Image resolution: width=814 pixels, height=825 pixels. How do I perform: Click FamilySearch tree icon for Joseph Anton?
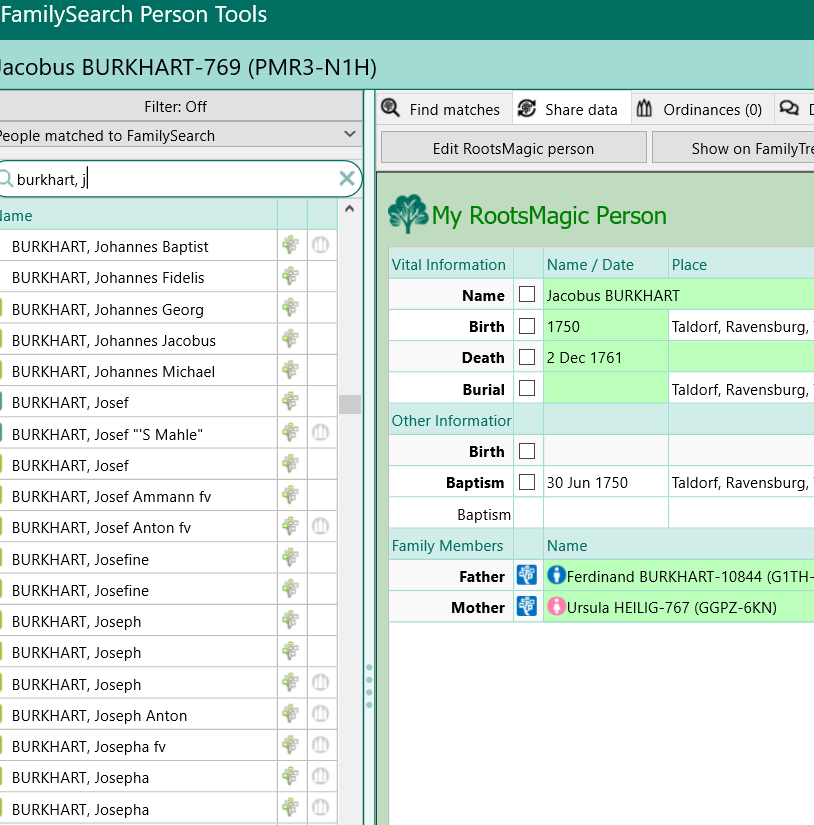[x=290, y=714]
